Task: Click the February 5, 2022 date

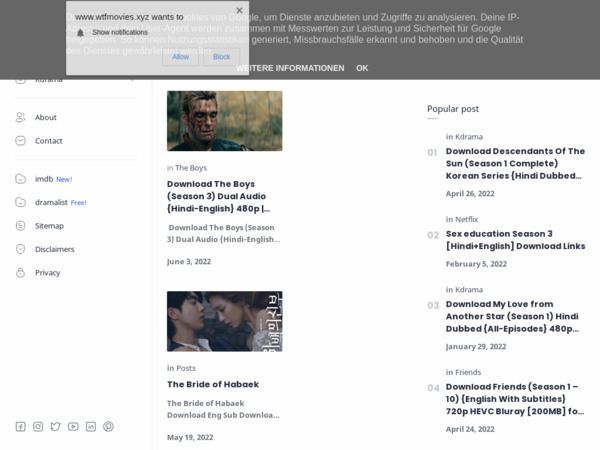Action: [x=476, y=264]
